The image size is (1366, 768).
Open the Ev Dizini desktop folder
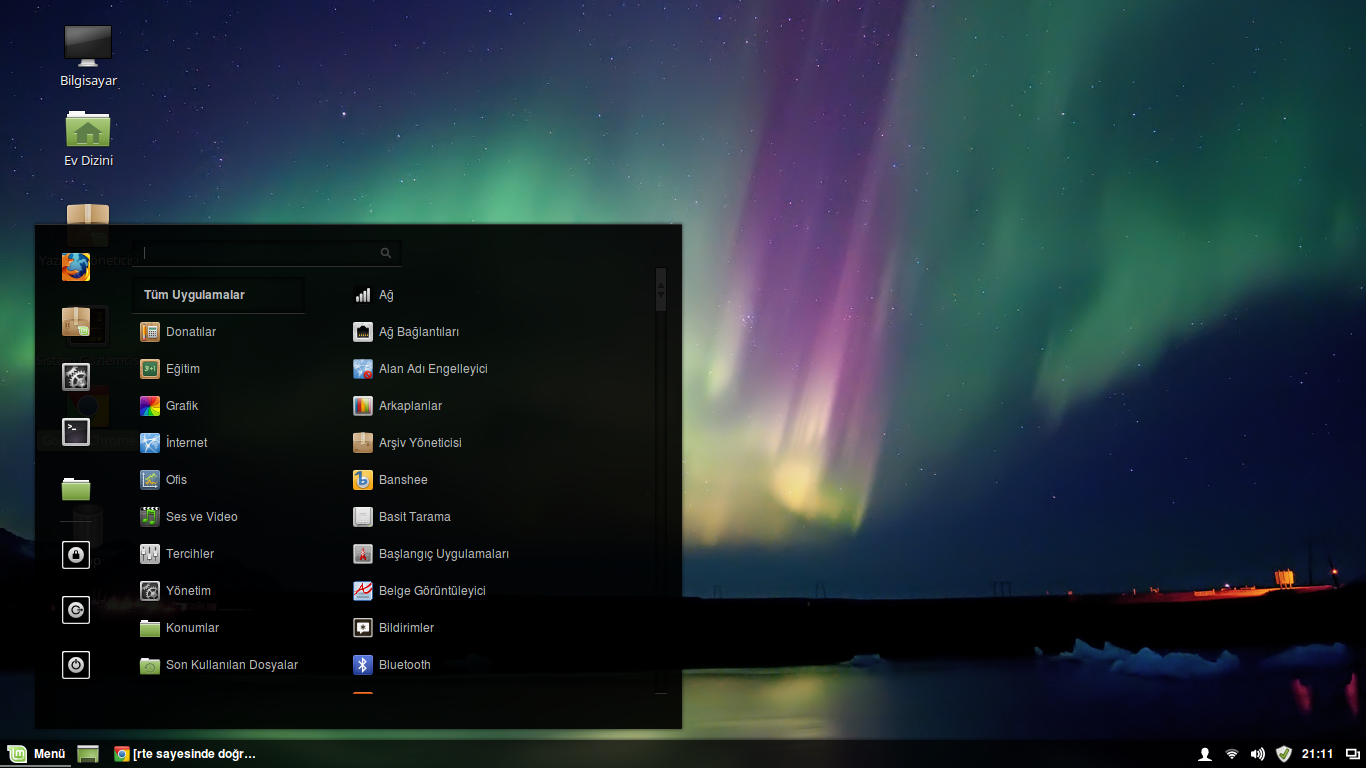point(88,138)
